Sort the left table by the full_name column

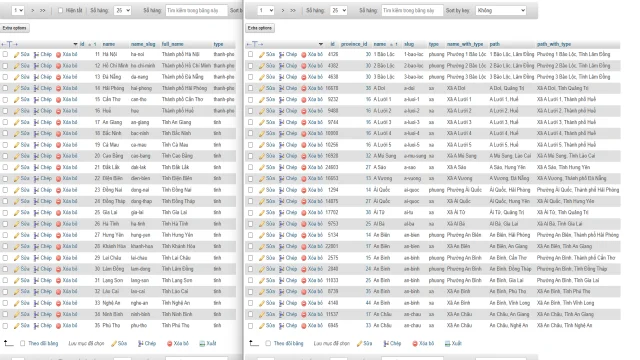point(172,44)
